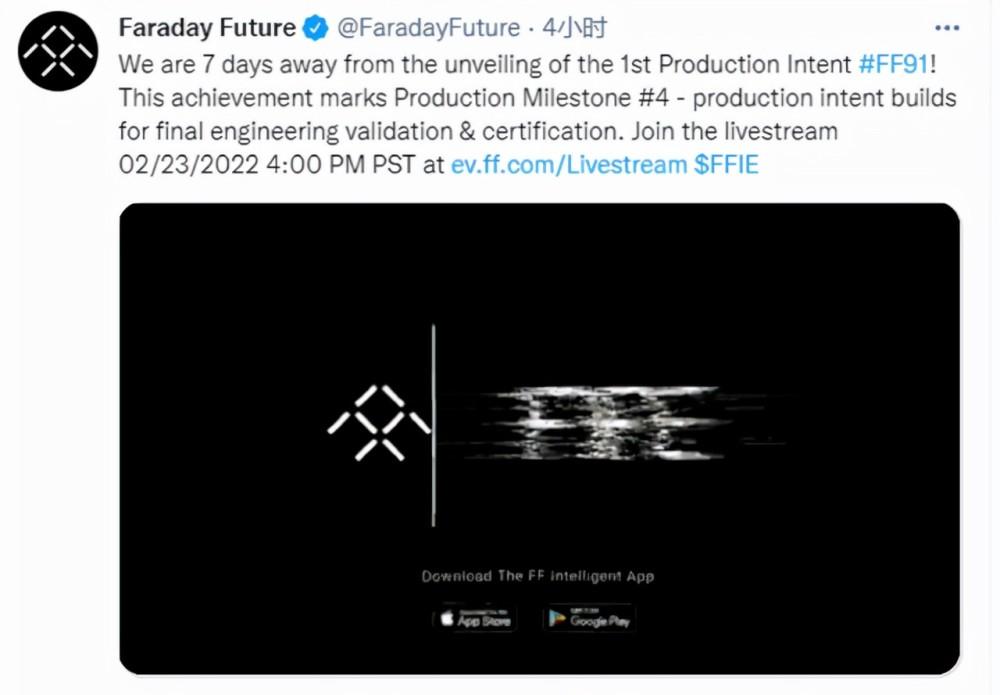Screen dimensions: 1000x695
Task: Open the tweet's 4小时 timestamp
Action: pyautogui.click(x=574, y=27)
